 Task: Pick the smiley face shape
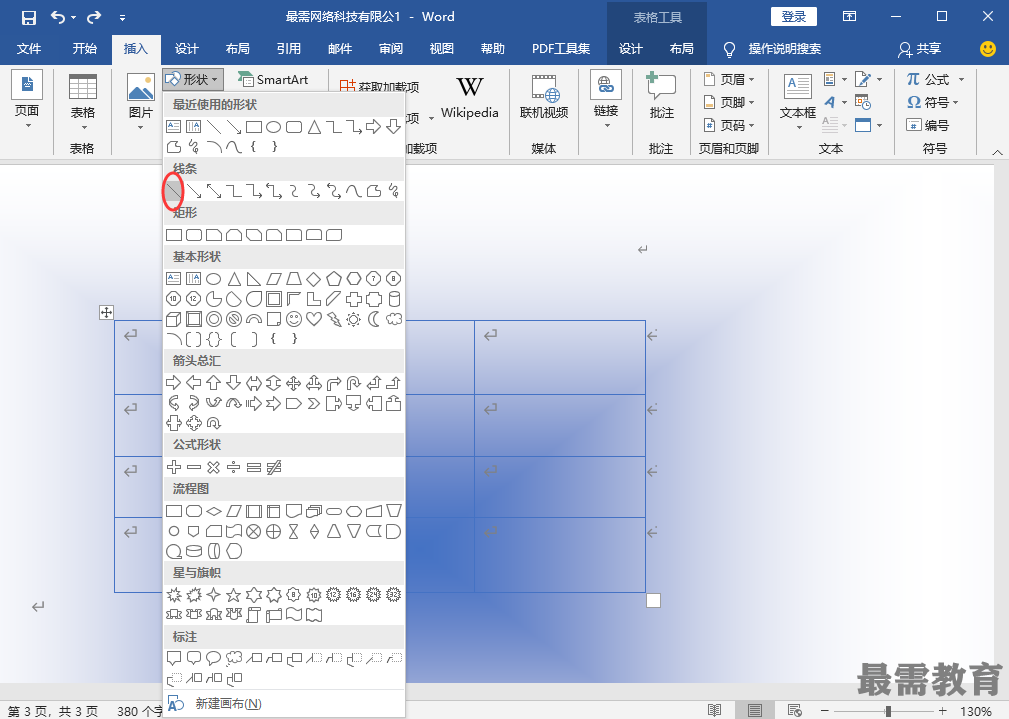click(x=293, y=319)
